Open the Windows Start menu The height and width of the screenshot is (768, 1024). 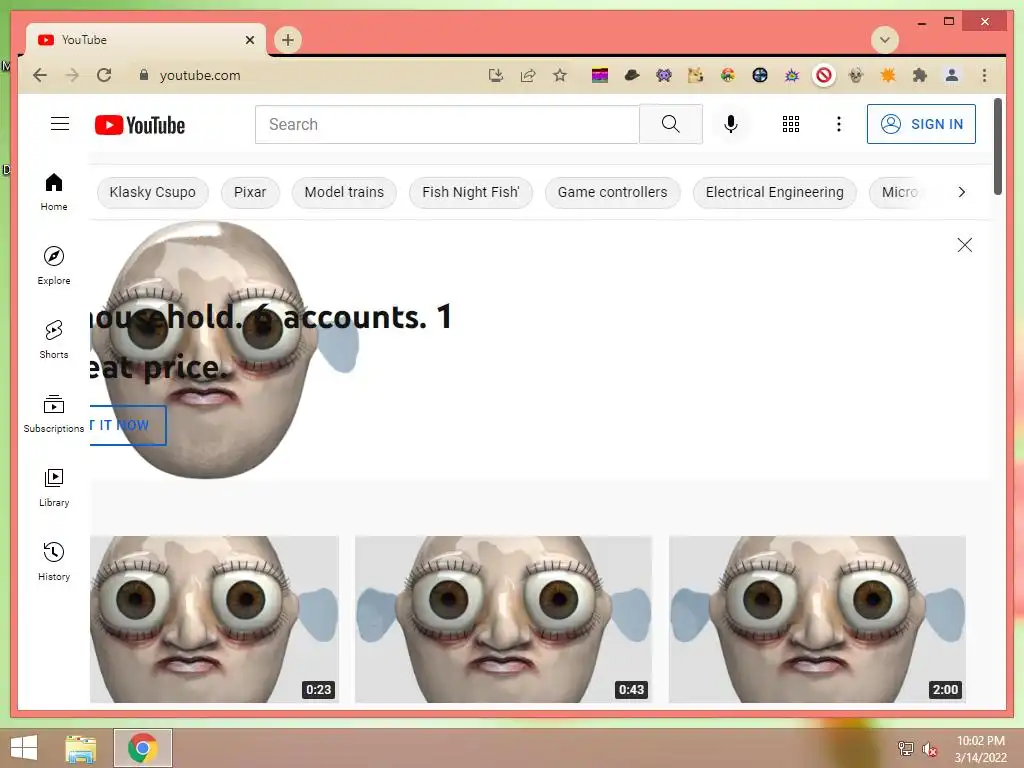pos(24,748)
